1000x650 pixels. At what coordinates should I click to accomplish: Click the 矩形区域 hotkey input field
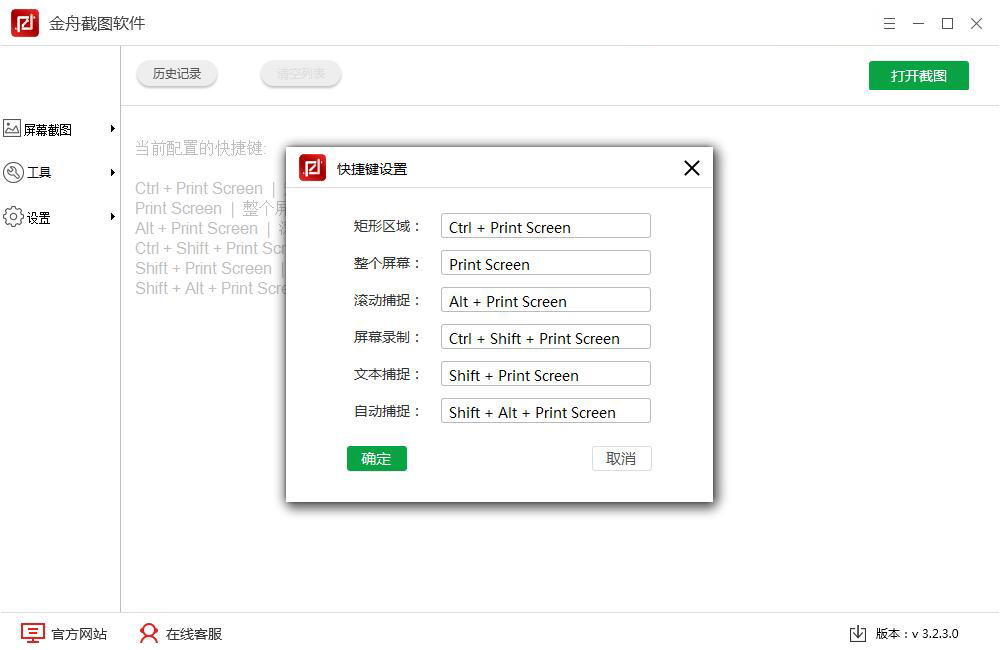point(545,226)
